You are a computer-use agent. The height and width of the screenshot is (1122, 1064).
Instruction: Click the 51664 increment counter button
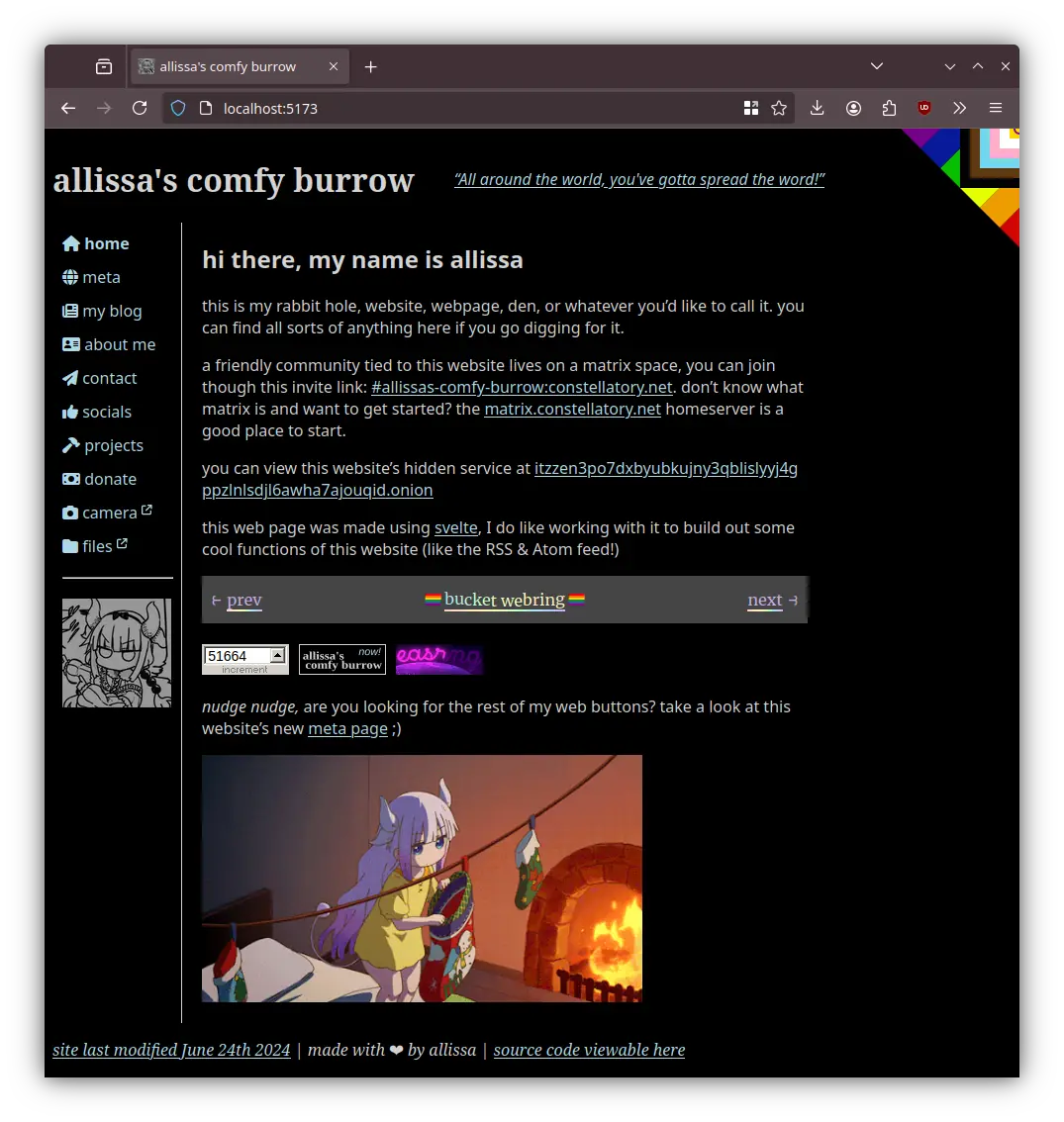coord(244,660)
